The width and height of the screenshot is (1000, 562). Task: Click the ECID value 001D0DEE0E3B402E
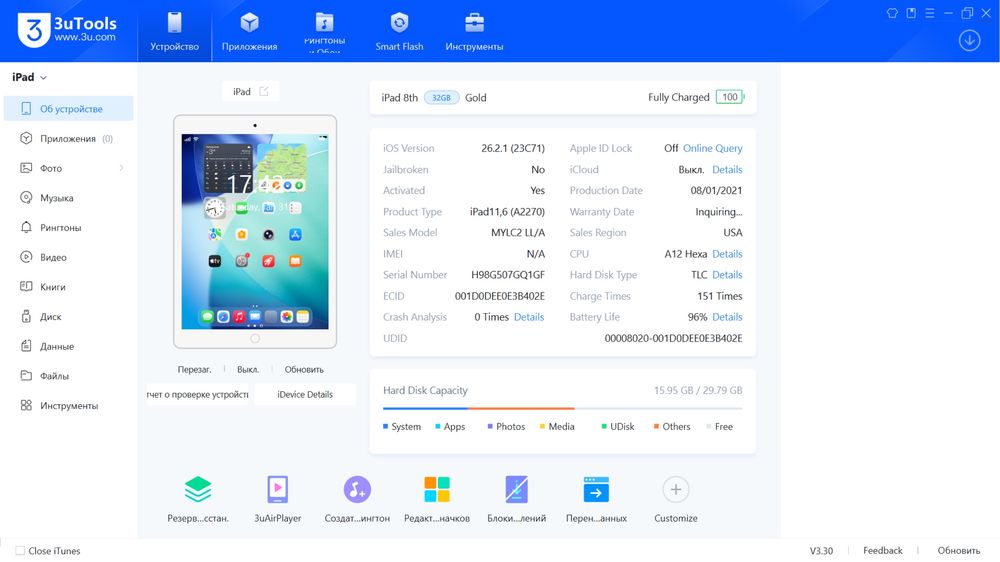pos(499,296)
